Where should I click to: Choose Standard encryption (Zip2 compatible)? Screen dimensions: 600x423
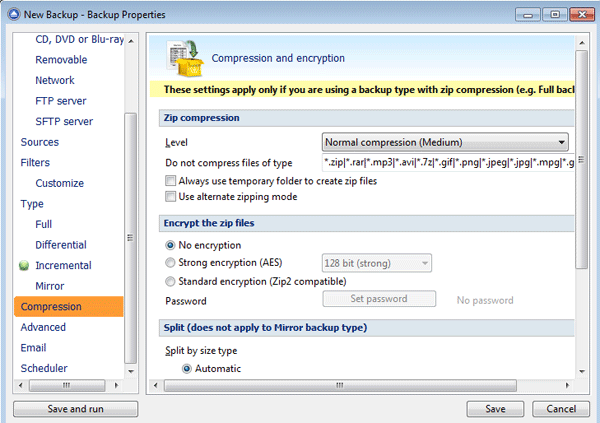[170, 282]
